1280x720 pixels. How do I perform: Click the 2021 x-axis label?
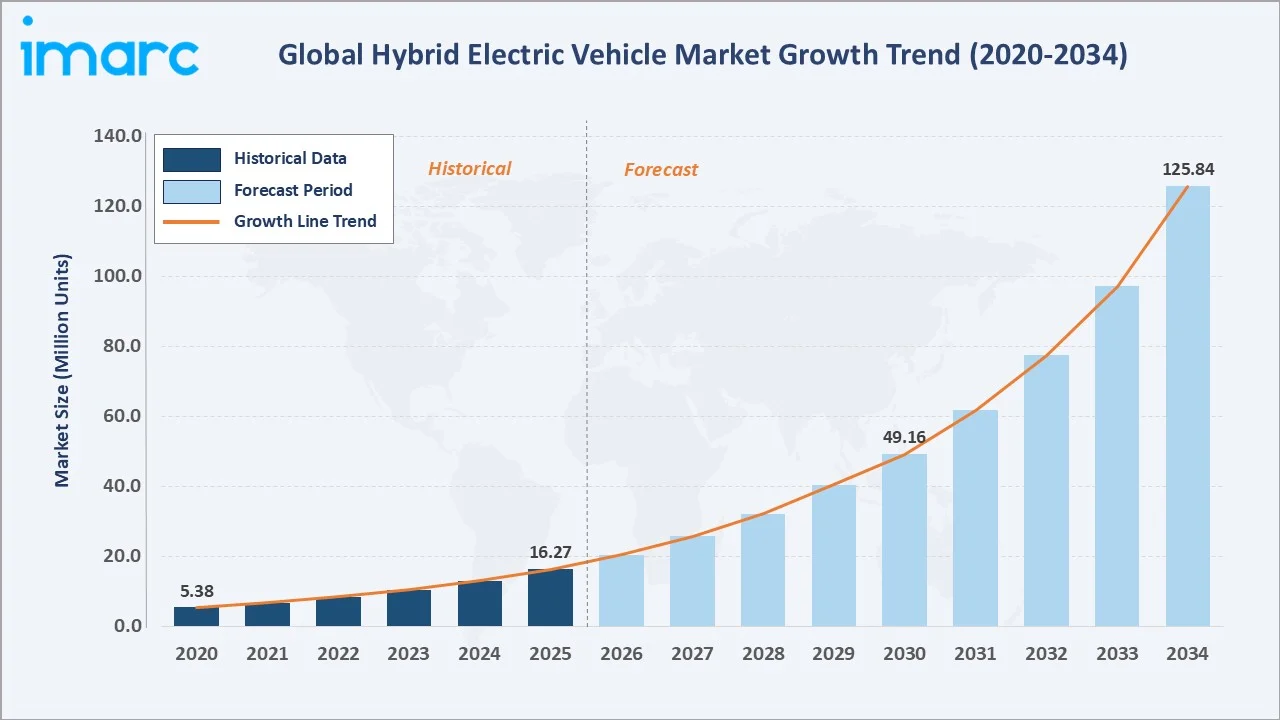click(x=267, y=654)
